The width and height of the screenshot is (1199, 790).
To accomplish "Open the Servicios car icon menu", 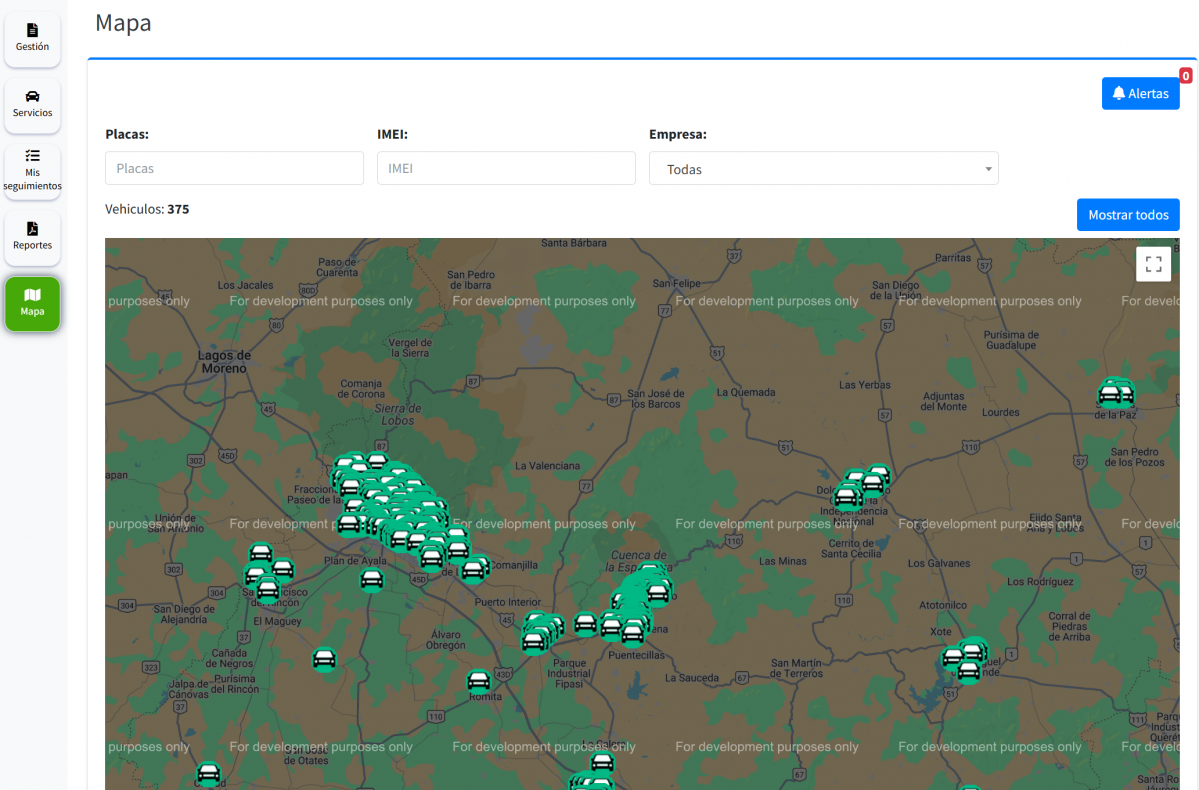I will pos(32,105).
